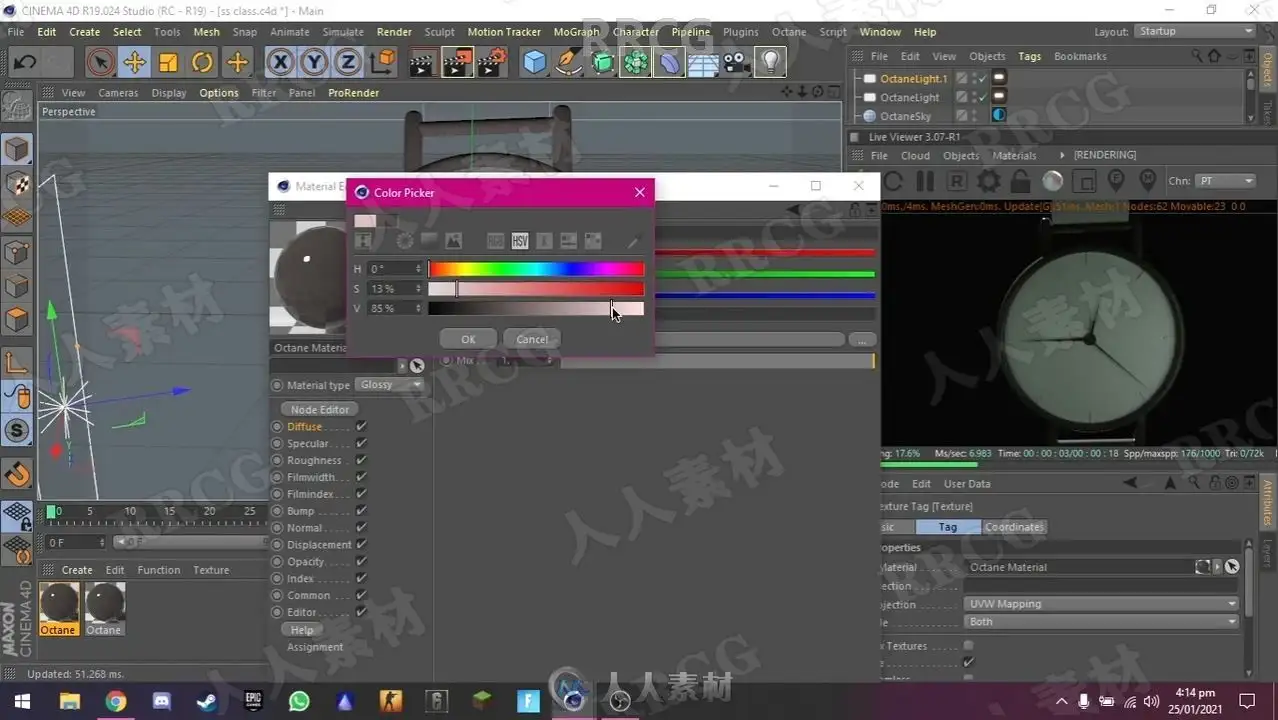Open Octane Live Viewer settings gear
The height and width of the screenshot is (720, 1278).
988,181
